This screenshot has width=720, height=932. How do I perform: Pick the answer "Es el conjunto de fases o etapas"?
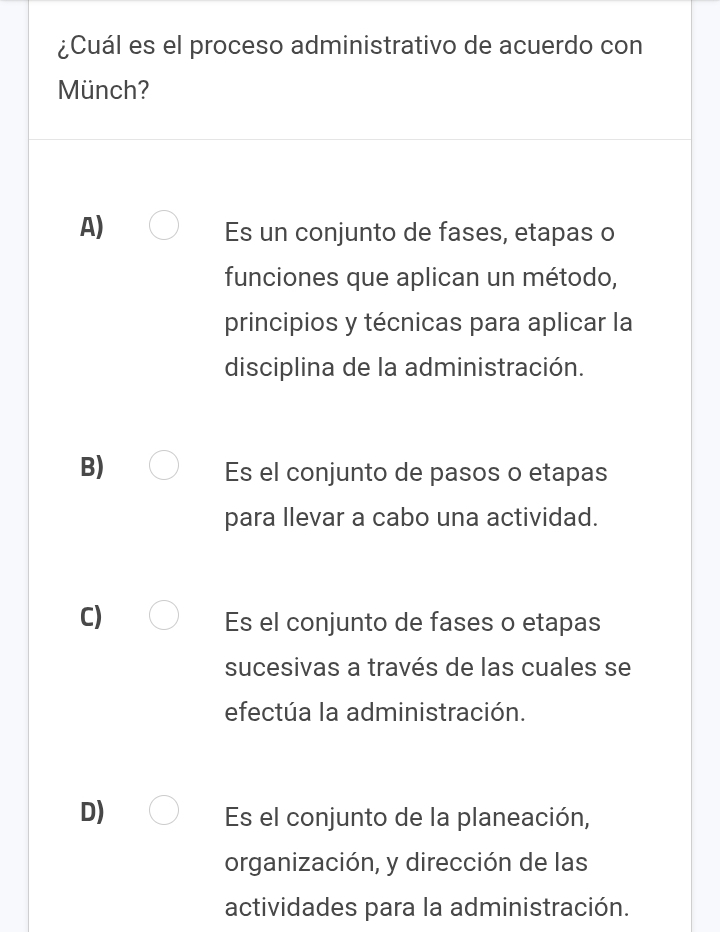[x=413, y=622]
